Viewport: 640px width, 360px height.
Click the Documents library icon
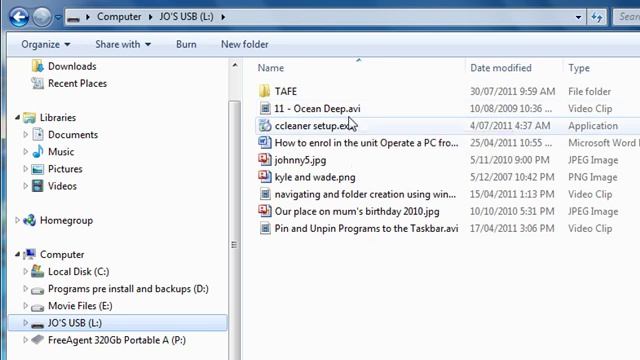[x=38, y=134]
